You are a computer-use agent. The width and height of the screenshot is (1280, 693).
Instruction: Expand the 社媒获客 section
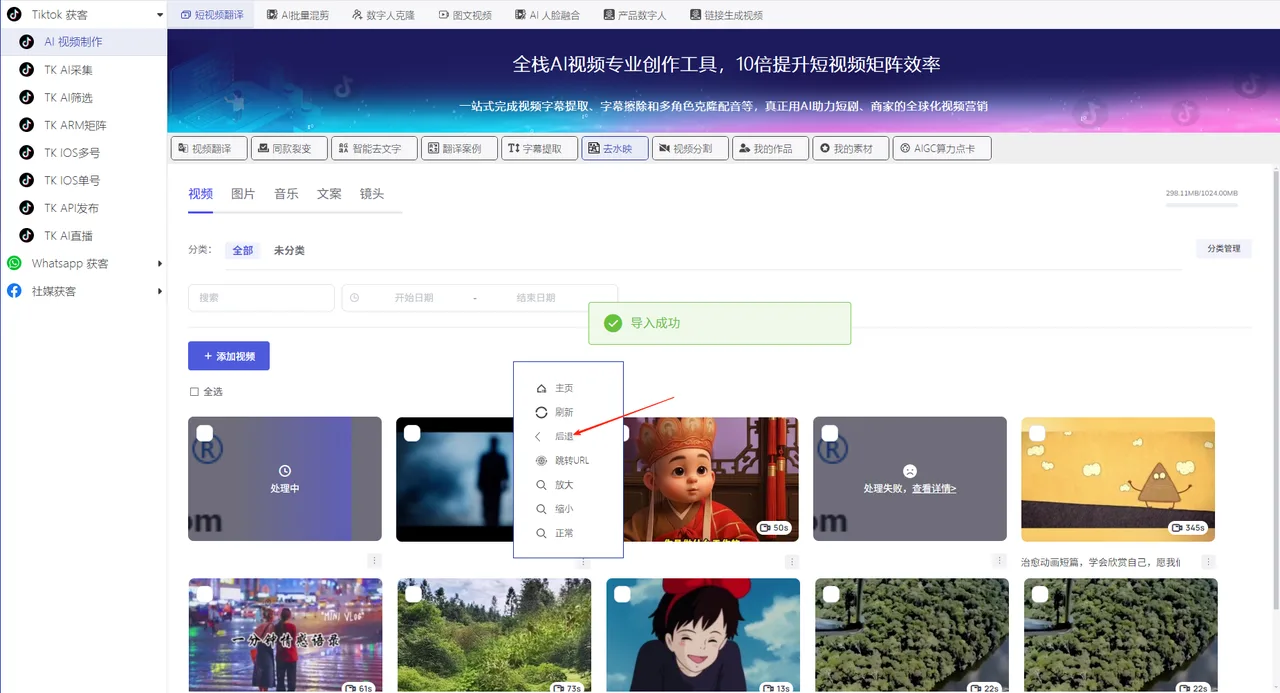pyautogui.click(x=85, y=291)
